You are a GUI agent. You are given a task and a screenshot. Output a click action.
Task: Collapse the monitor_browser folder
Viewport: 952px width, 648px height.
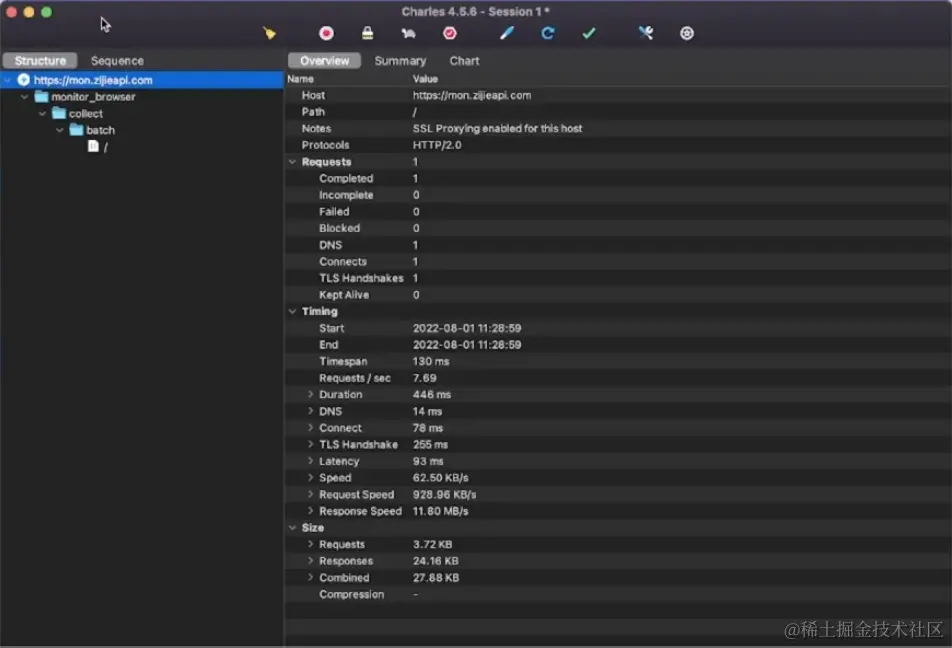coord(25,97)
